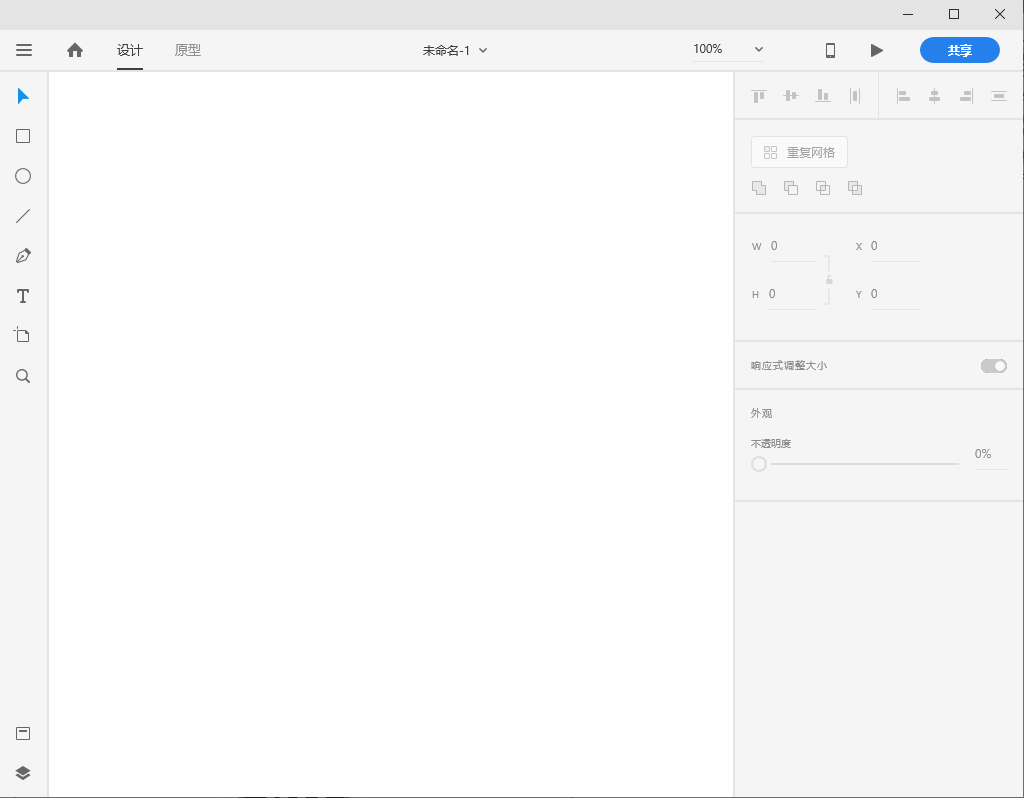Open the Layers panel
Viewport: 1024px width, 798px height.
point(23,772)
